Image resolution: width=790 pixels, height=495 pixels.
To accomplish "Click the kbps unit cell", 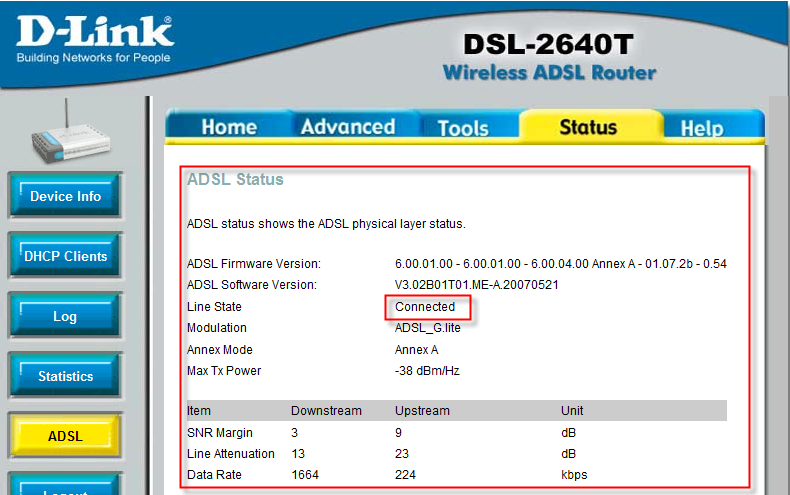I will pos(574,475).
